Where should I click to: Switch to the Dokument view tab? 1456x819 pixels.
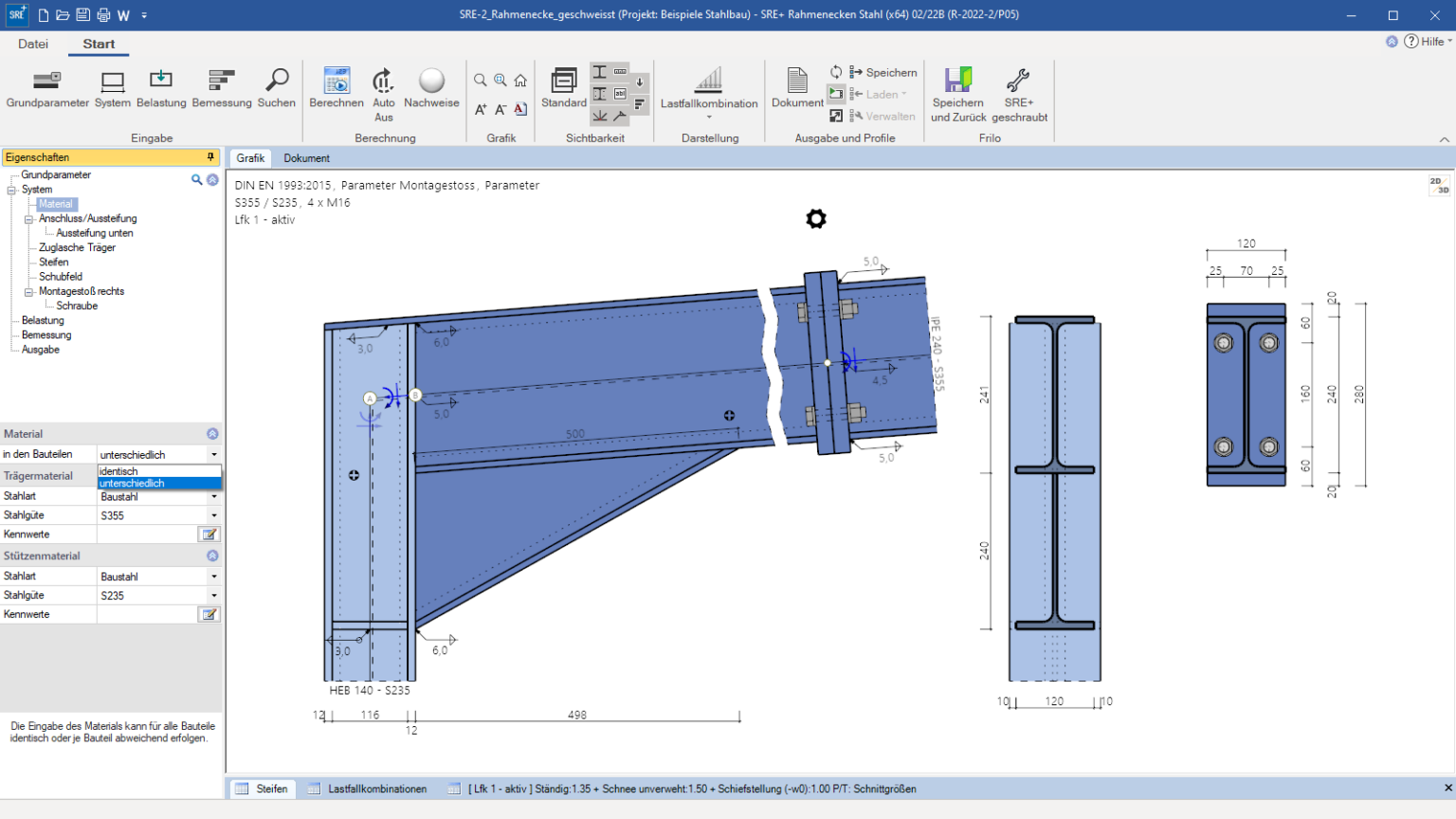[306, 158]
